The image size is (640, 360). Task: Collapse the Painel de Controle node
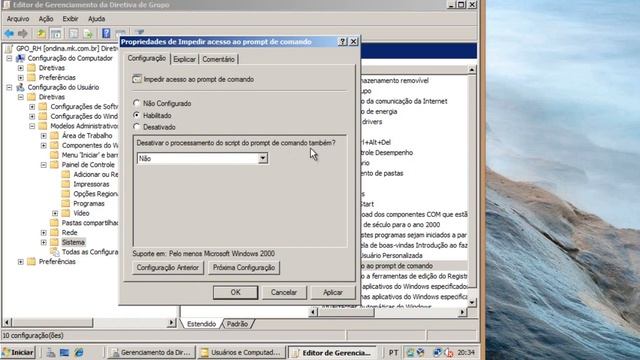[44, 165]
